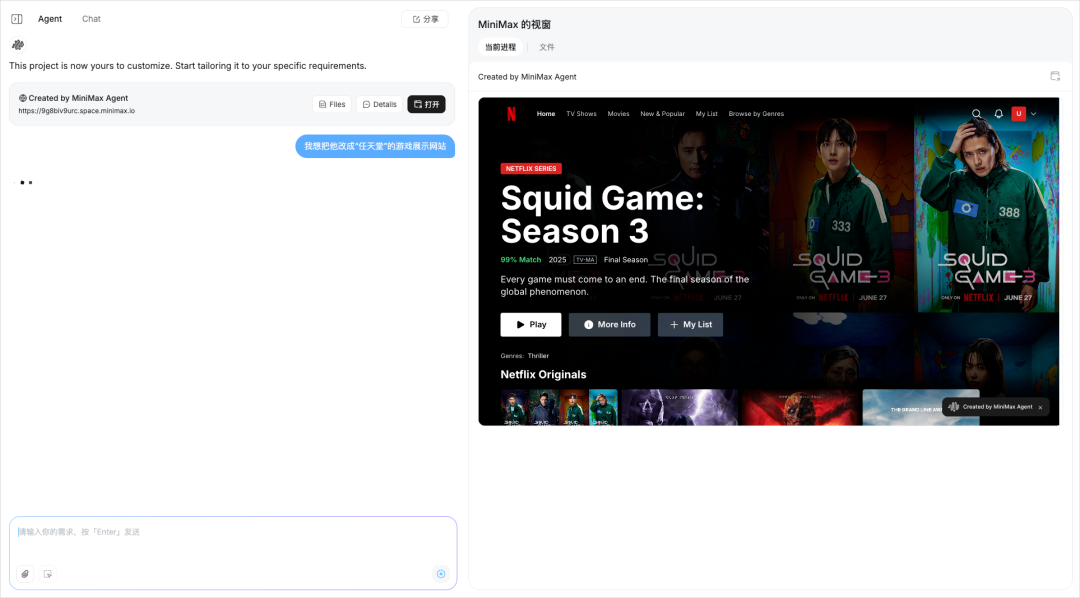Click the select-element icon beside the paperclip
The width and height of the screenshot is (1080, 598).
pos(48,574)
